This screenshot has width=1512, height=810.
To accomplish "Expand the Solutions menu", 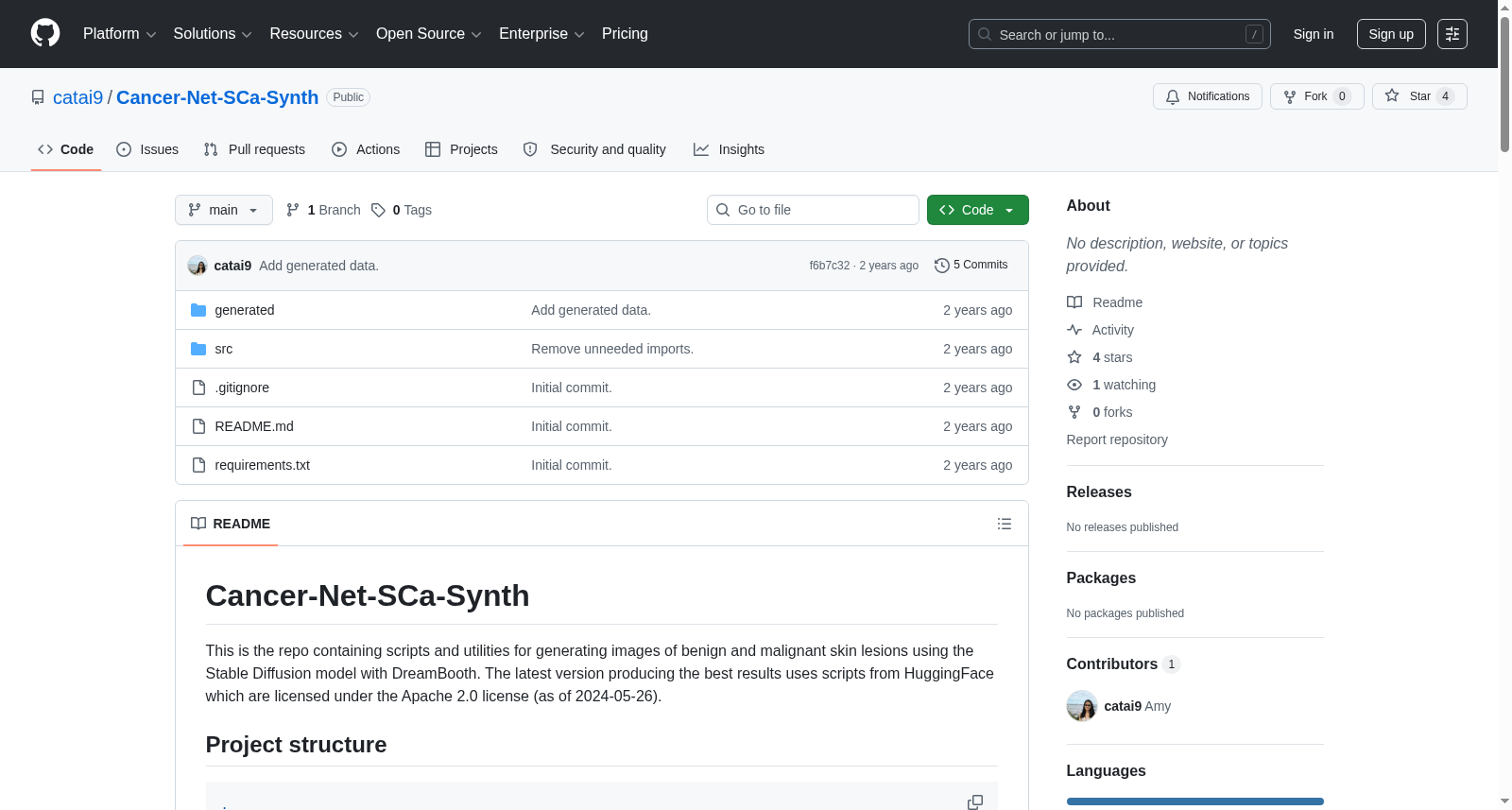I will [x=213, y=34].
